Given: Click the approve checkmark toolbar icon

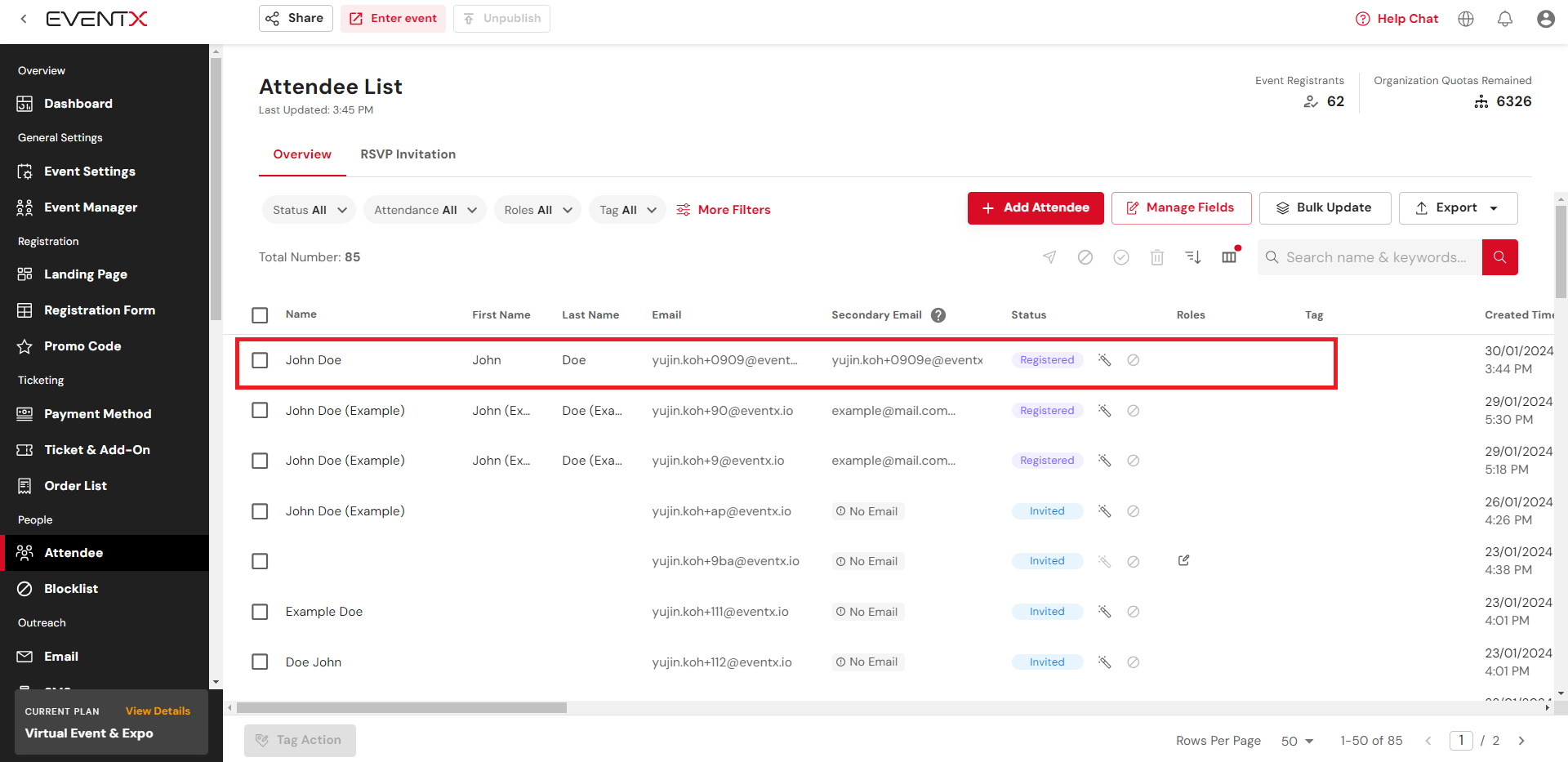Looking at the screenshot, I should 1121,257.
